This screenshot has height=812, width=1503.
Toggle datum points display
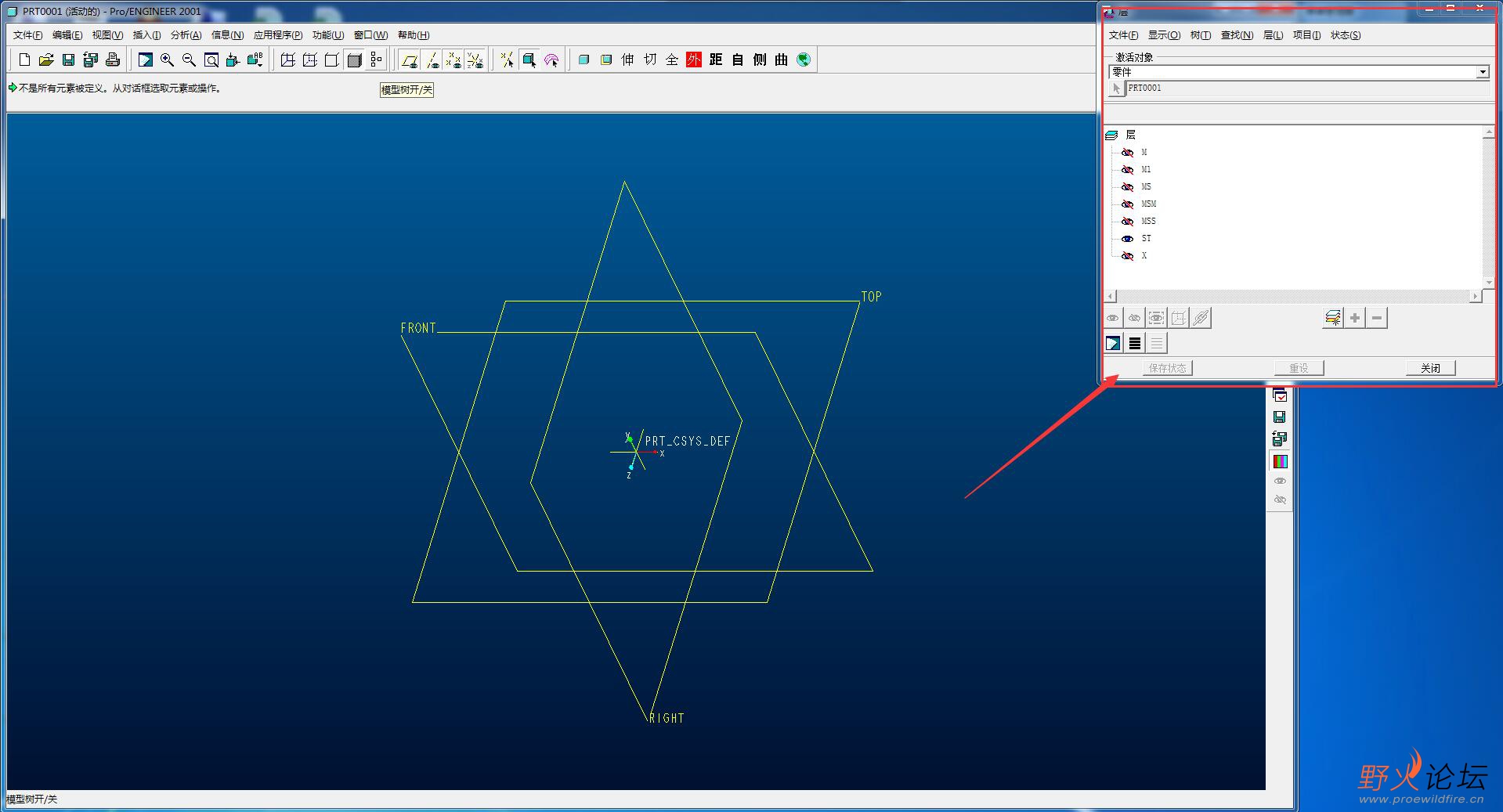(453, 60)
